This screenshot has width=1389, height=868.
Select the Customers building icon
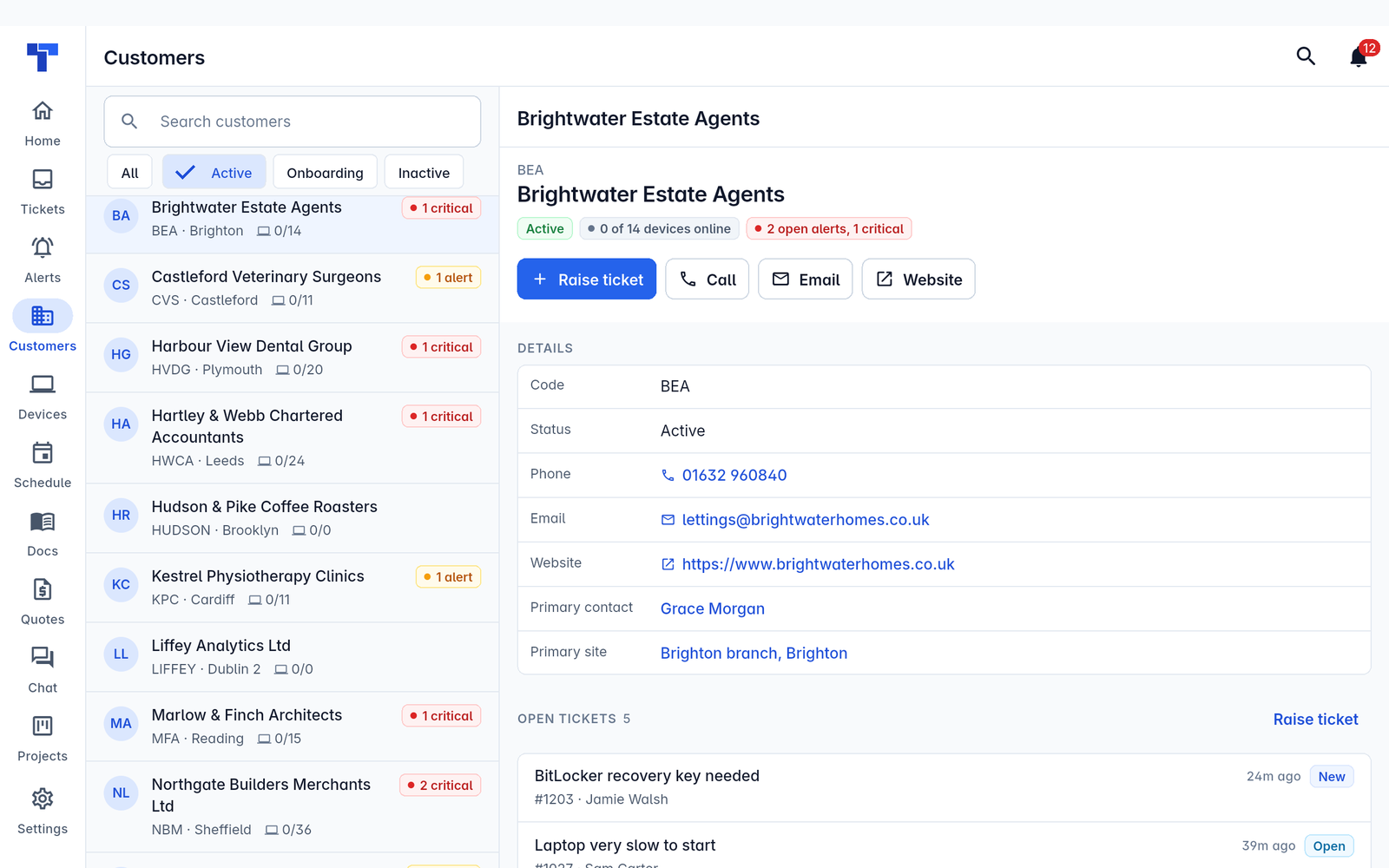tap(43, 316)
